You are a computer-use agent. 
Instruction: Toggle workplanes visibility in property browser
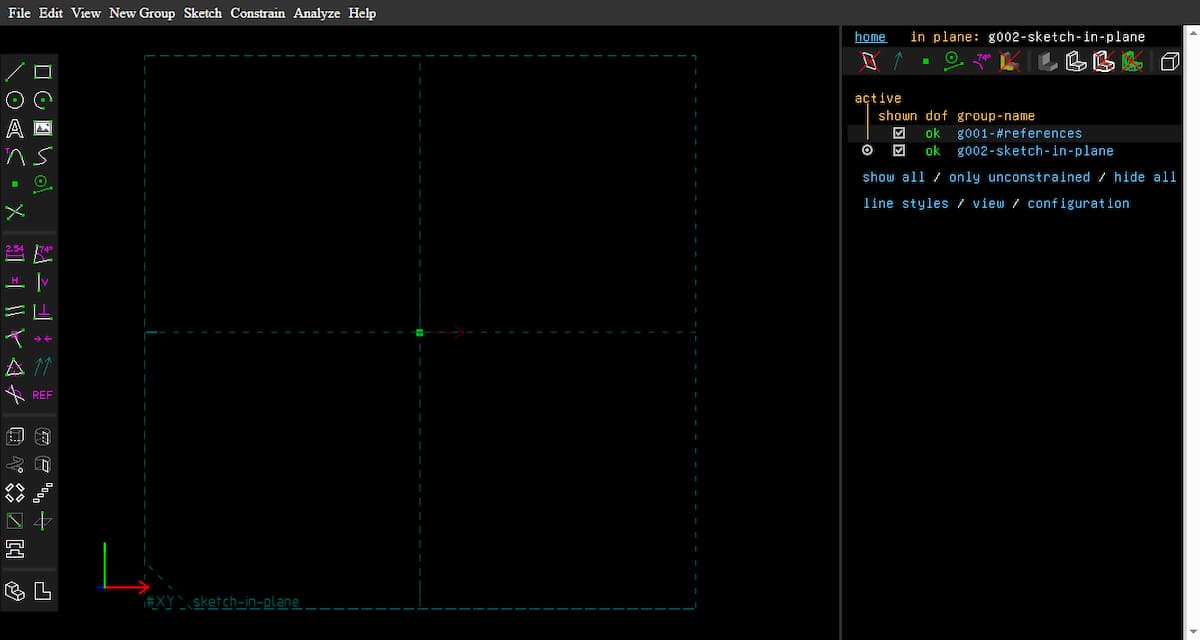[871, 62]
